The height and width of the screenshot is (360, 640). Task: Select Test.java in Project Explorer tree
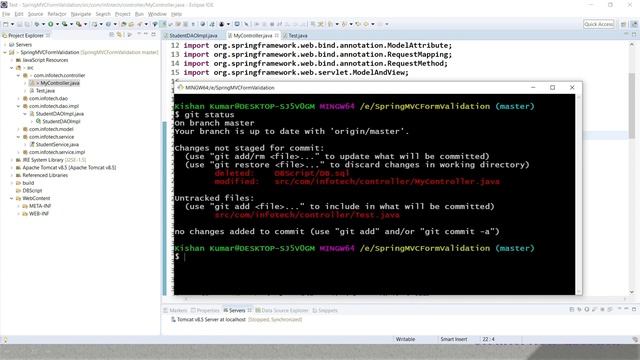pyautogui.click(x=42, y=91)
